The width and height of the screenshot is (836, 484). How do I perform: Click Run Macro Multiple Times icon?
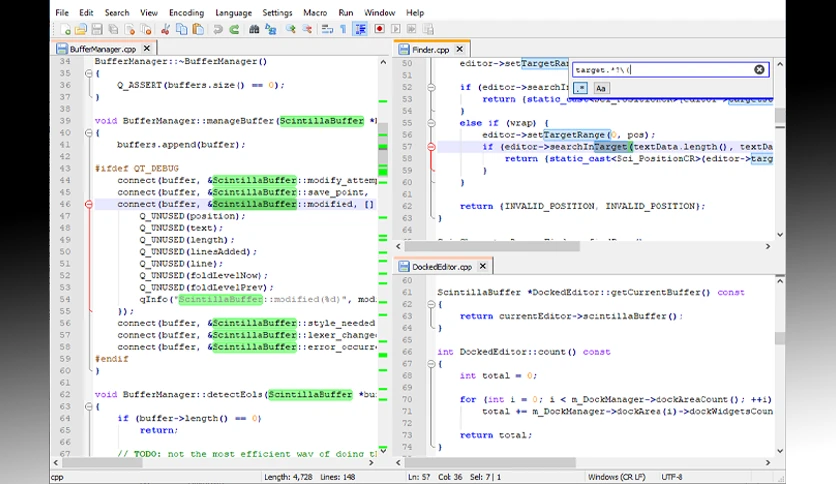point(412,29)
